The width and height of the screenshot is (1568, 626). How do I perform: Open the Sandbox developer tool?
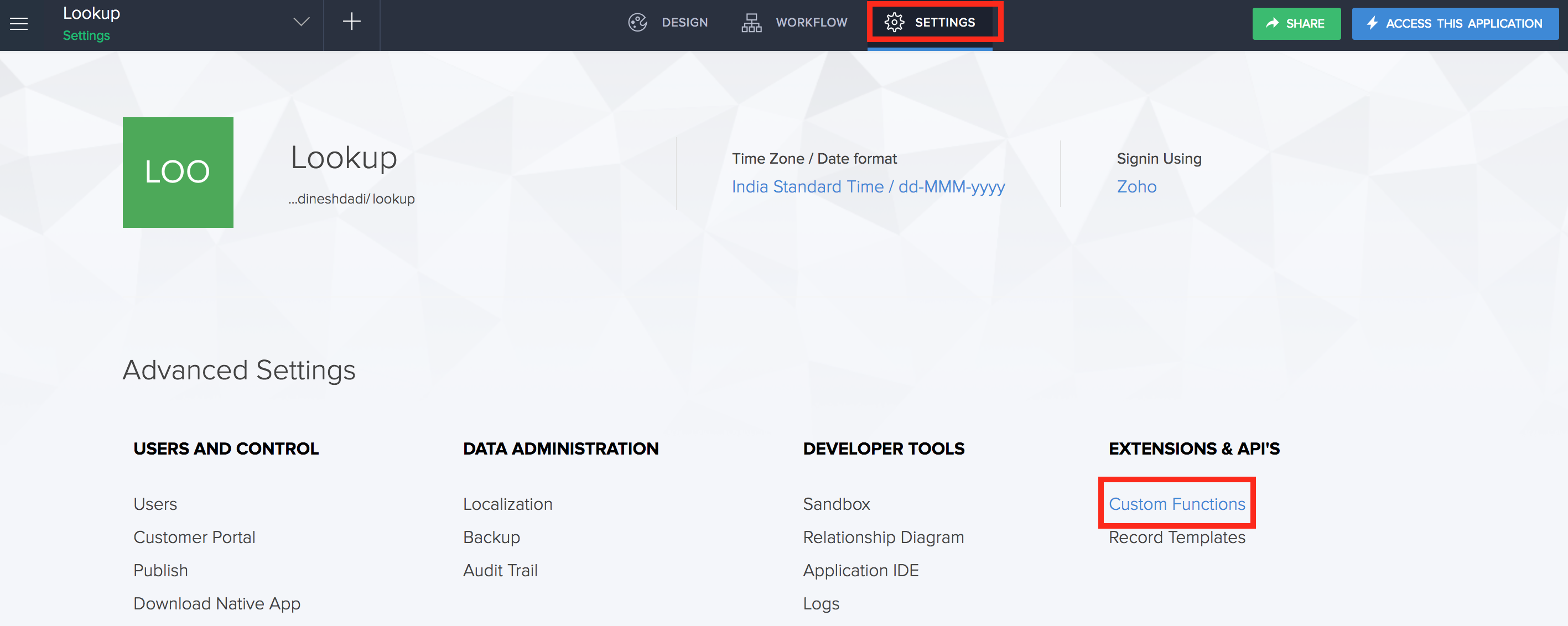836,504
